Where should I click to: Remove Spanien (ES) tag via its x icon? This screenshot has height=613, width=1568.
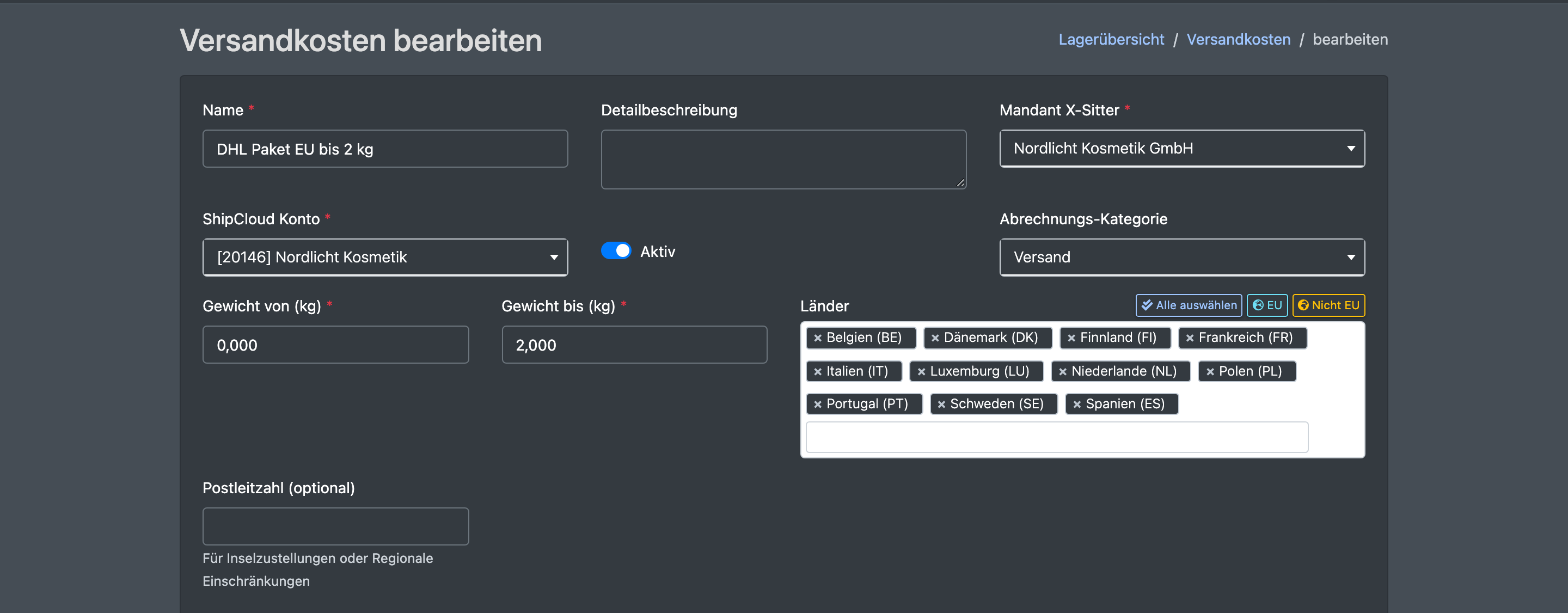pos(1077,404)
